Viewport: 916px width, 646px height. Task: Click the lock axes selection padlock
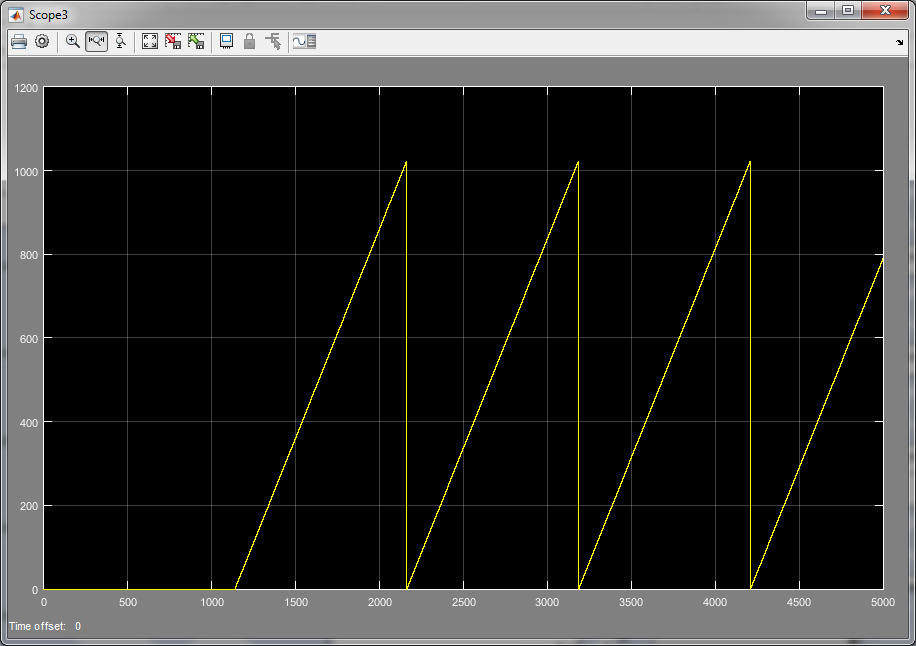click(x=249, y=41)
